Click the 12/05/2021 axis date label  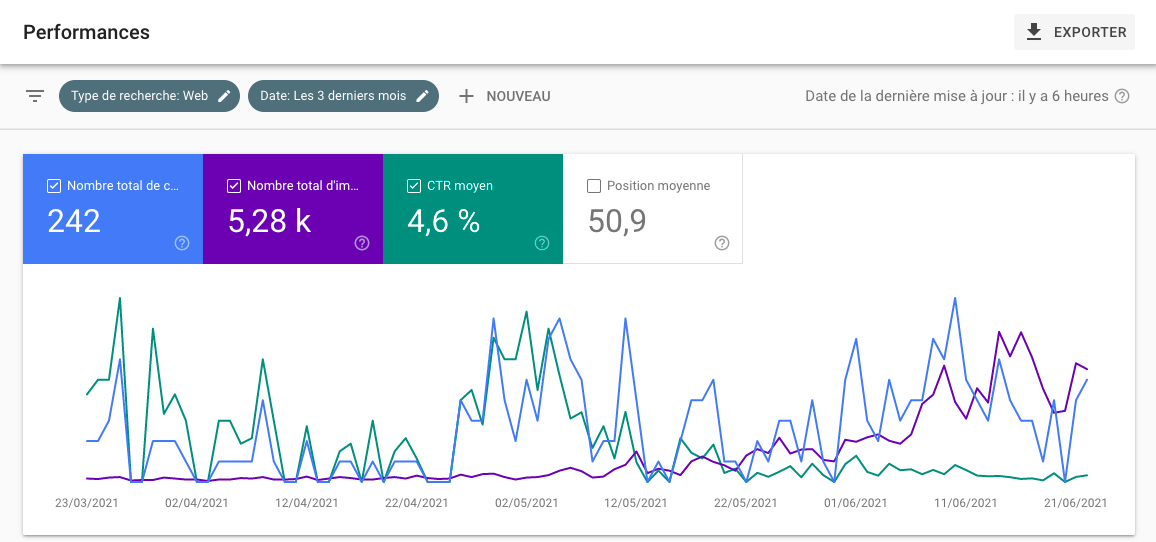[636, 503]
